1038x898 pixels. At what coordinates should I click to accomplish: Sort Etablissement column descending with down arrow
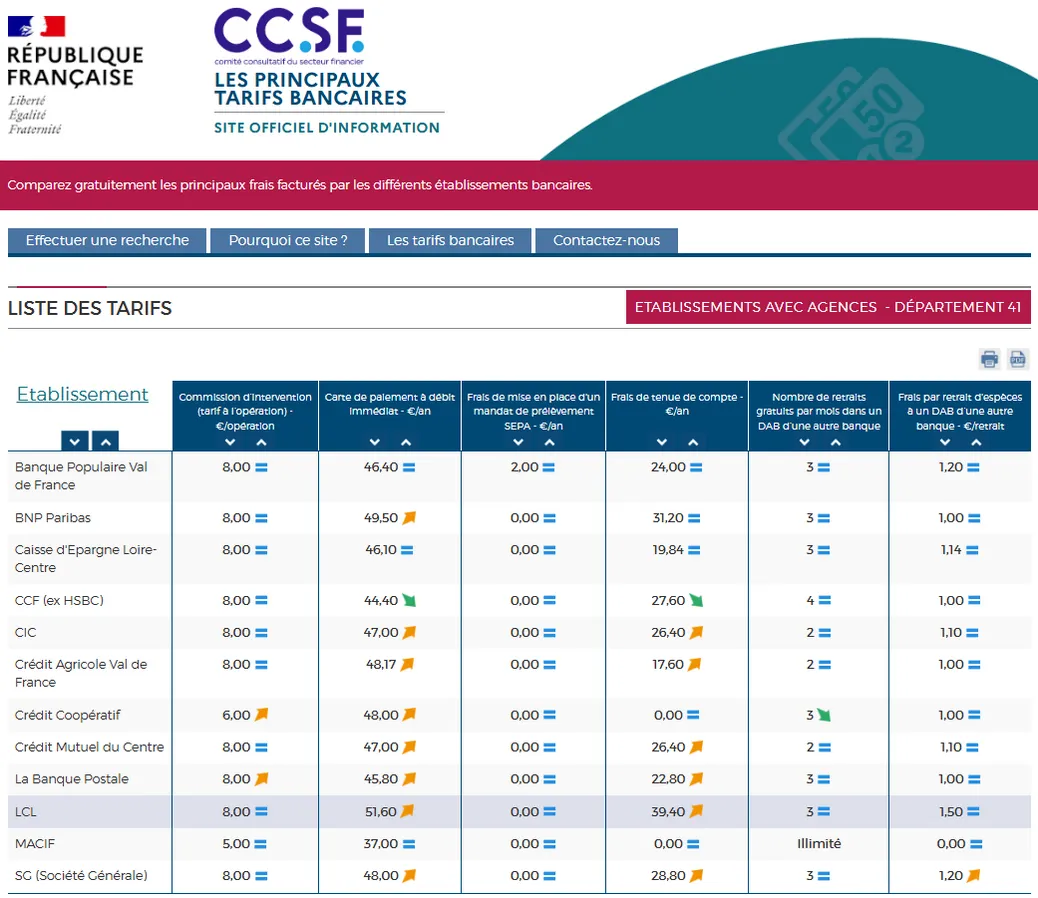[x=75, y=441]
